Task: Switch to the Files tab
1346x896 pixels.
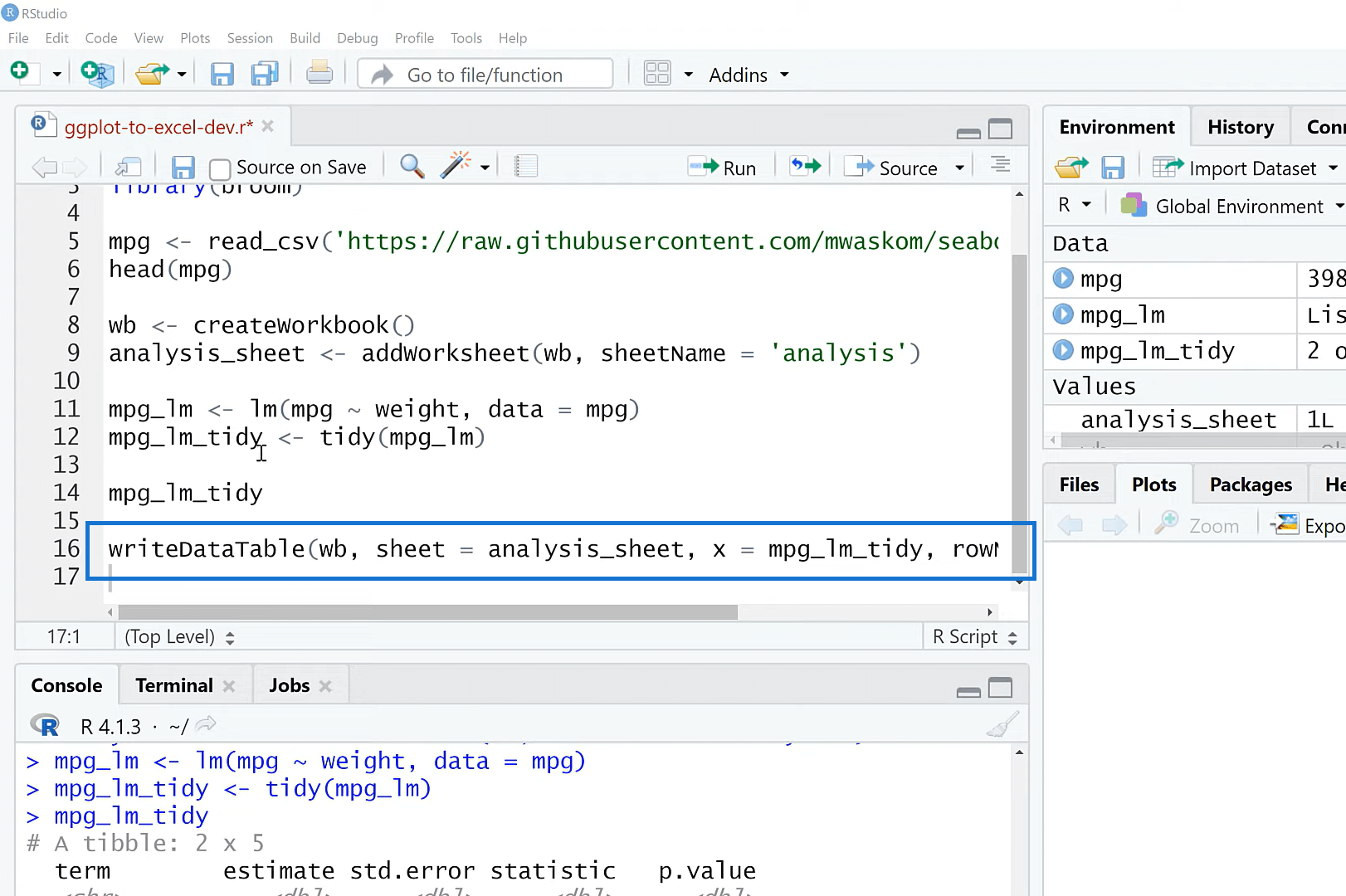Action: coord(1079,485)
